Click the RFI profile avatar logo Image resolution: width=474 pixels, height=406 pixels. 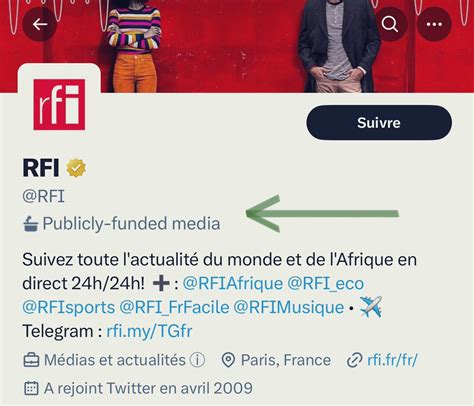point(59,104)
